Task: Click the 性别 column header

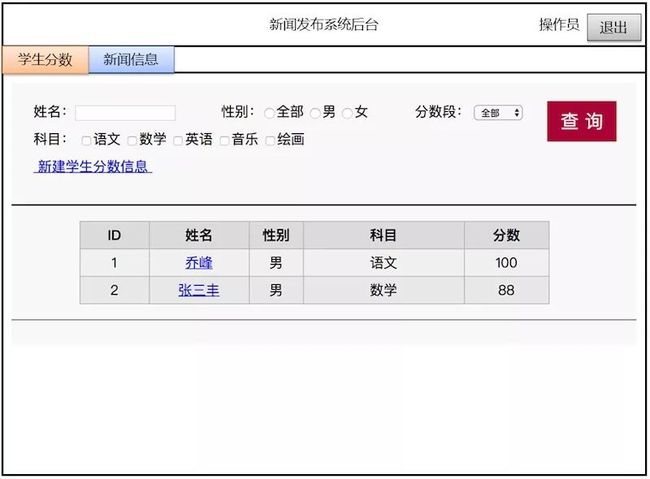Action: coord(276,235)
